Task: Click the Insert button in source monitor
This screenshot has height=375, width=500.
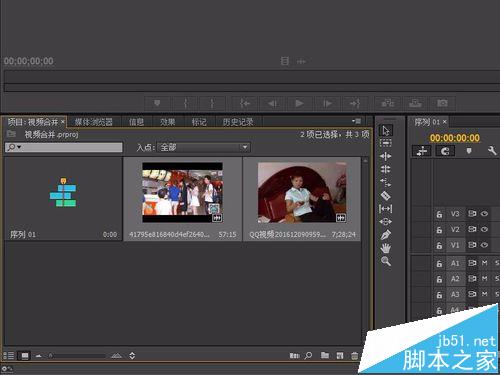Action: 388,104
